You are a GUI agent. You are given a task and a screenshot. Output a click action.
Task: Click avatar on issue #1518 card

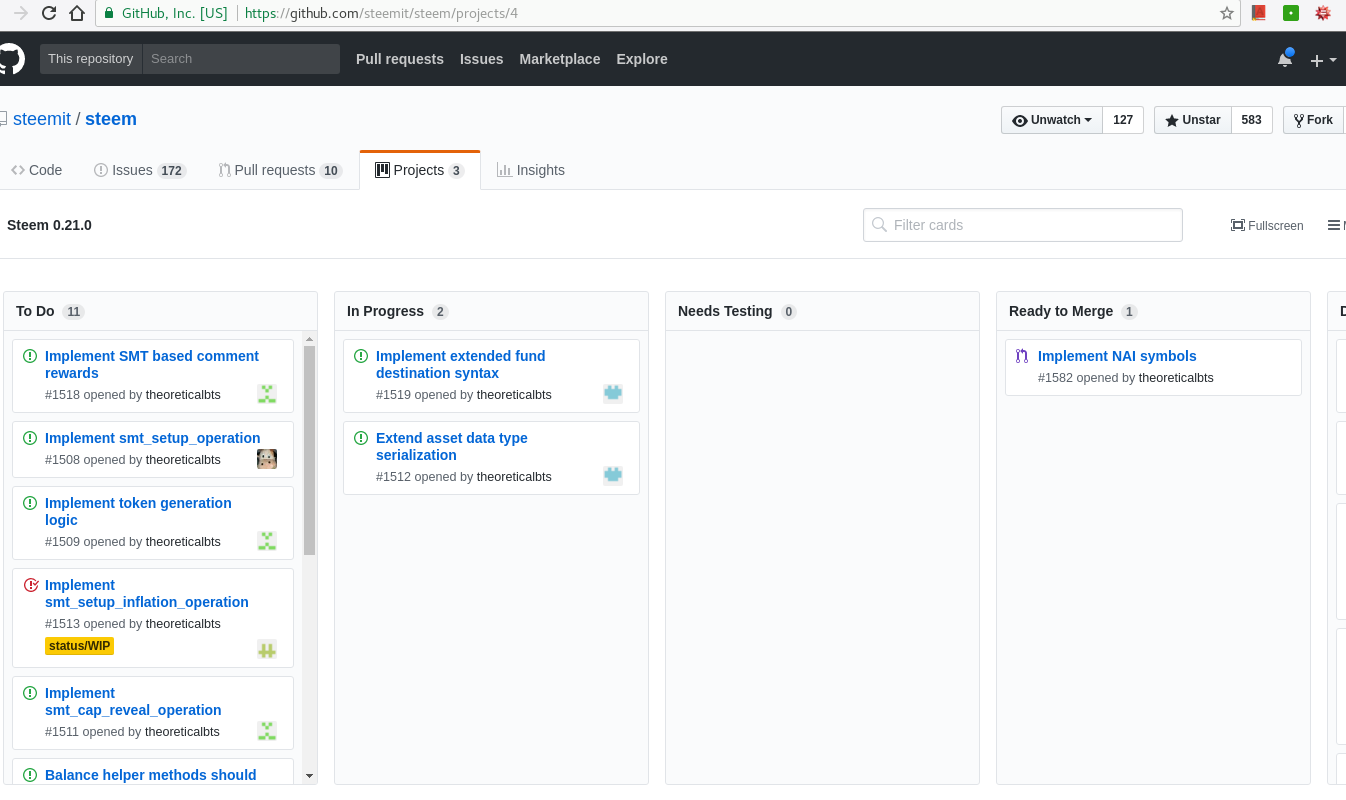click(267, 394)
